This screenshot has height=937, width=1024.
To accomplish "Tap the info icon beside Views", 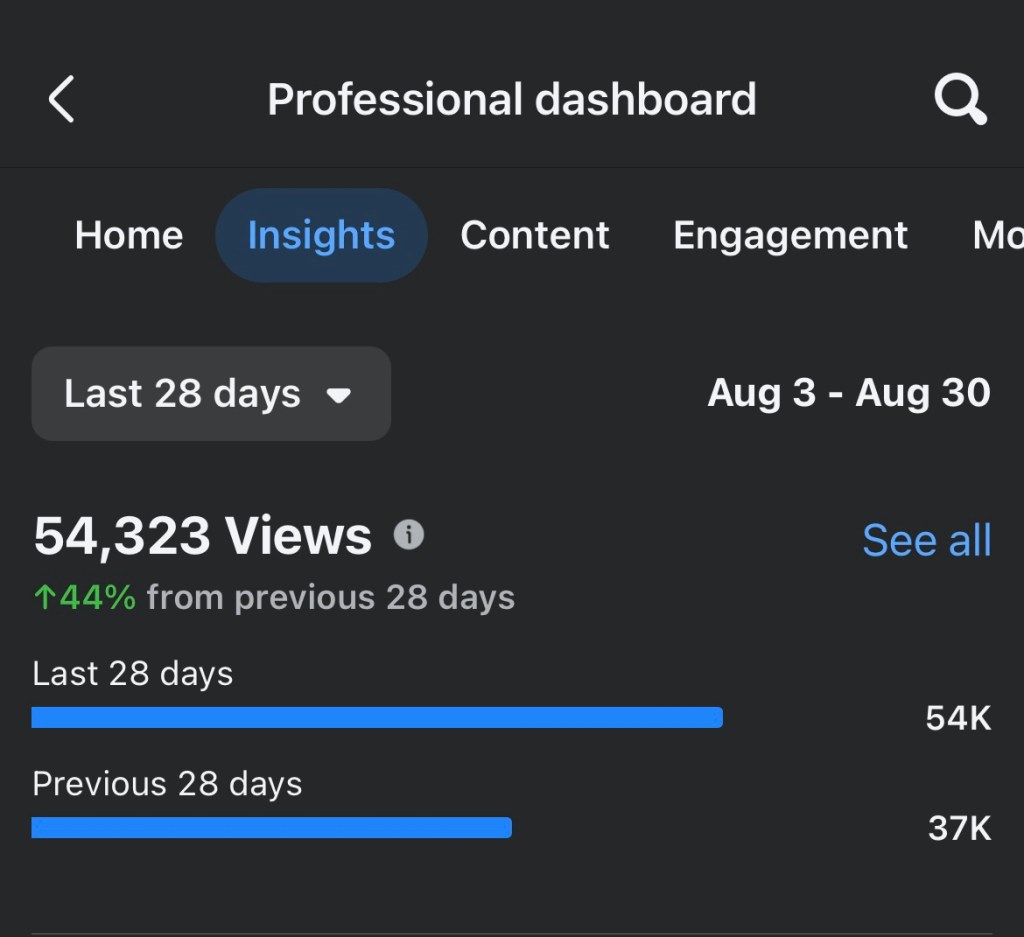I will pyautogui.click(x=408, y=536).
